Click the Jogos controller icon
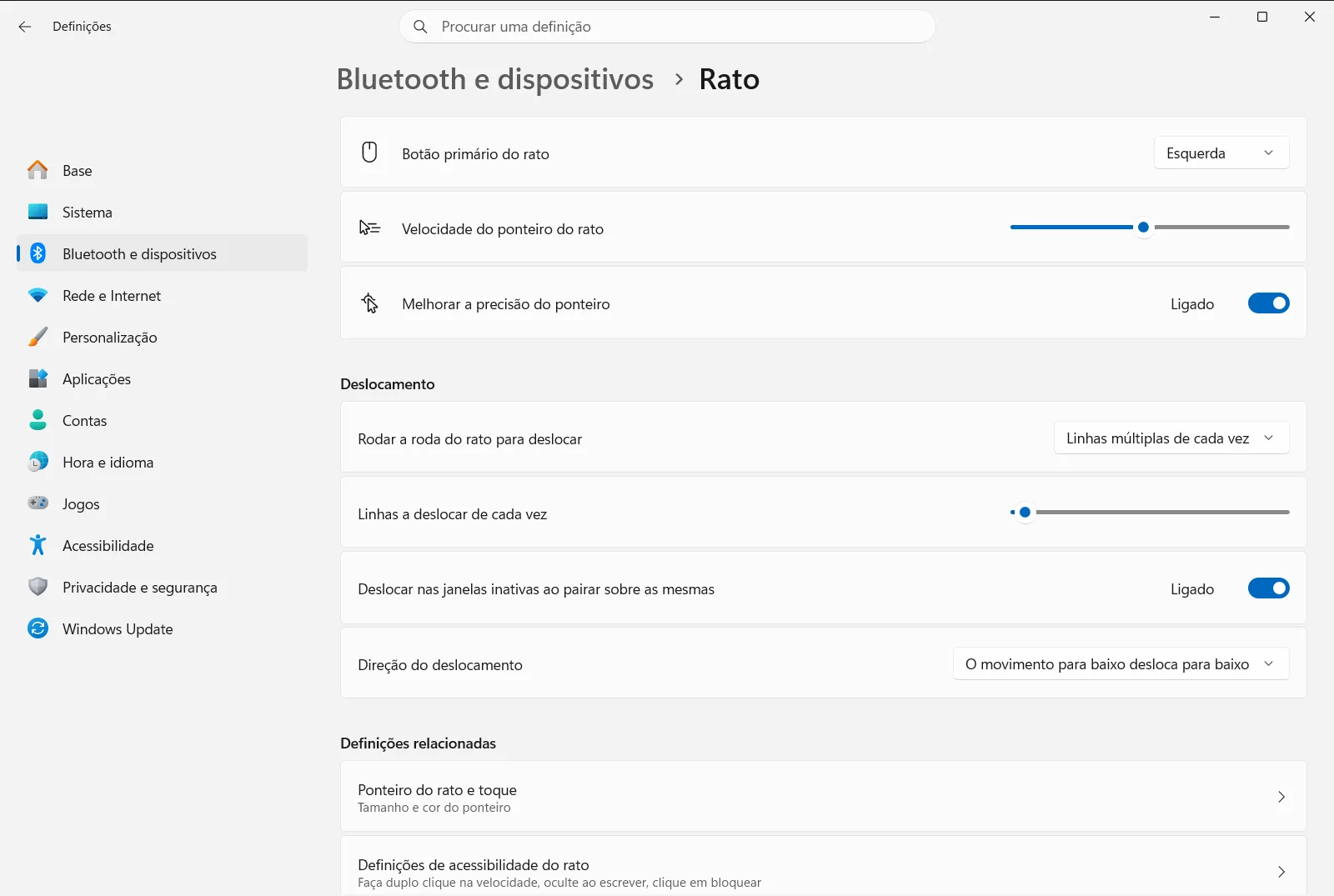Image resolution: width=1334 pixels, height=896 pixels. point(38,503)
